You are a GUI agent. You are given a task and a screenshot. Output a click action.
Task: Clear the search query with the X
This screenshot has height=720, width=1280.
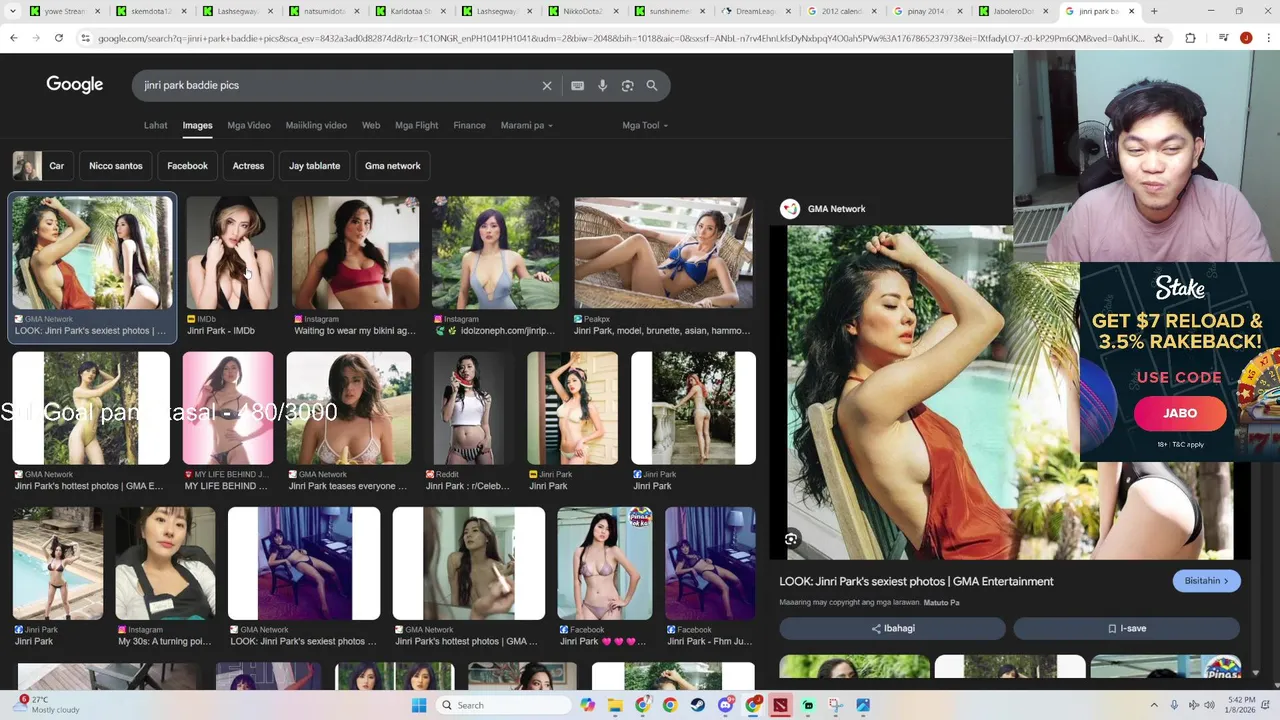point(547,86)
